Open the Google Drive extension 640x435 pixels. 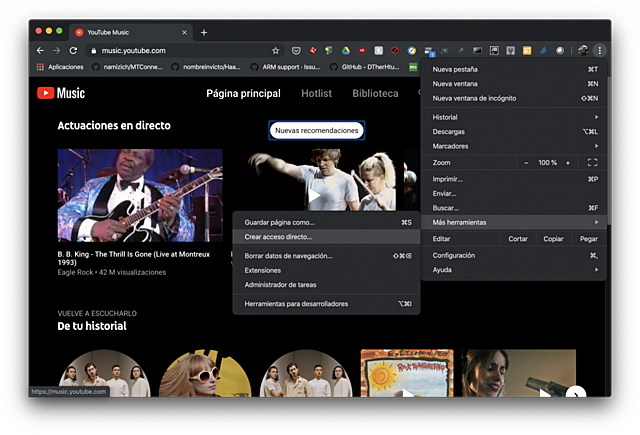point(346,51)
